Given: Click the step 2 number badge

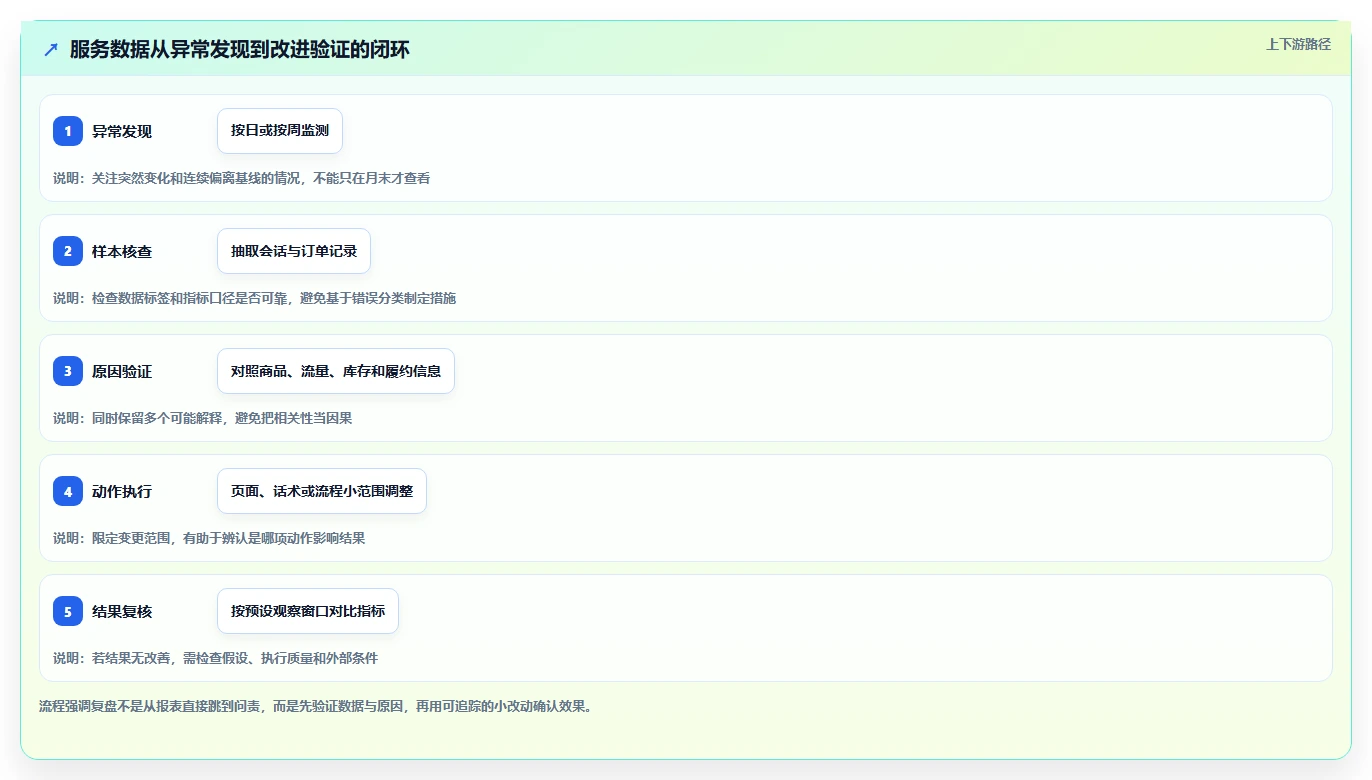Looking at the screenshot, I should (x=68, y=251).
